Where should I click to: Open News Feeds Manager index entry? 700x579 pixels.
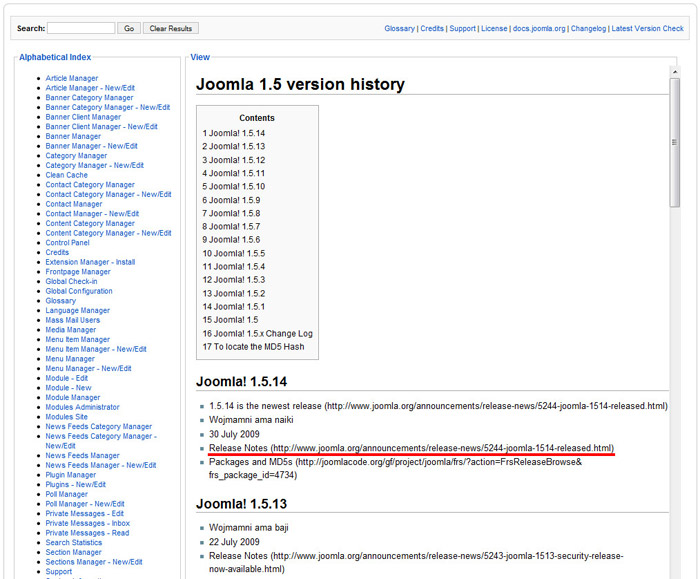pos(83,455)
